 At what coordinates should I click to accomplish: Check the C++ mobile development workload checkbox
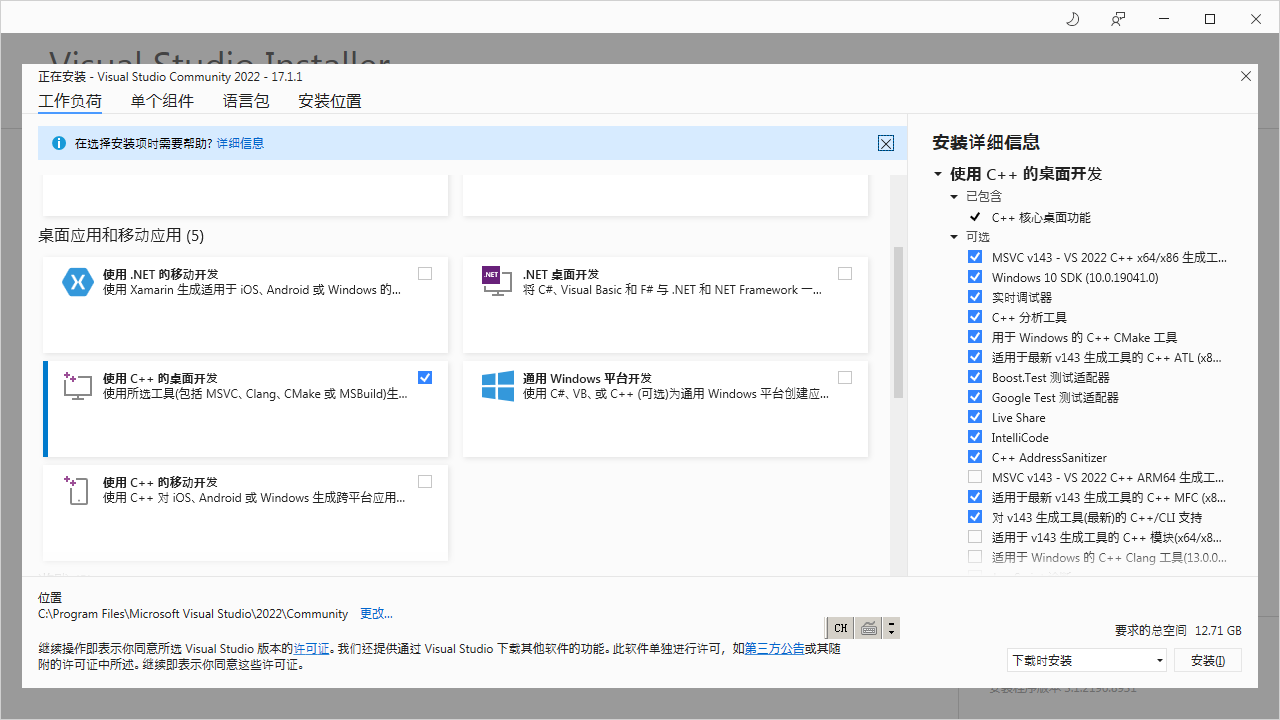(425, 481)
